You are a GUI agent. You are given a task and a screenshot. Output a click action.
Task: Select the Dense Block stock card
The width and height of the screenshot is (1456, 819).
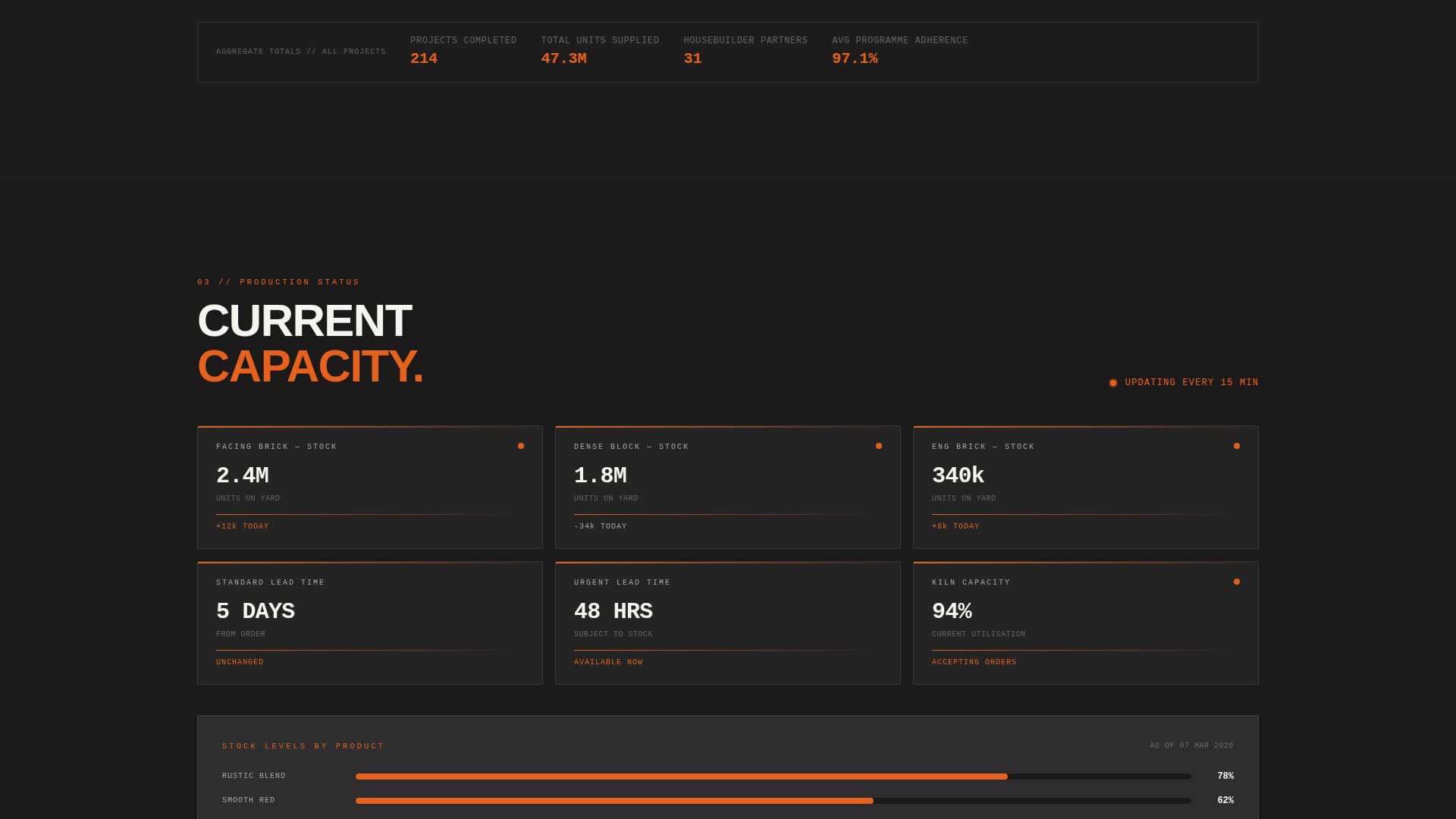click(727, 487)
